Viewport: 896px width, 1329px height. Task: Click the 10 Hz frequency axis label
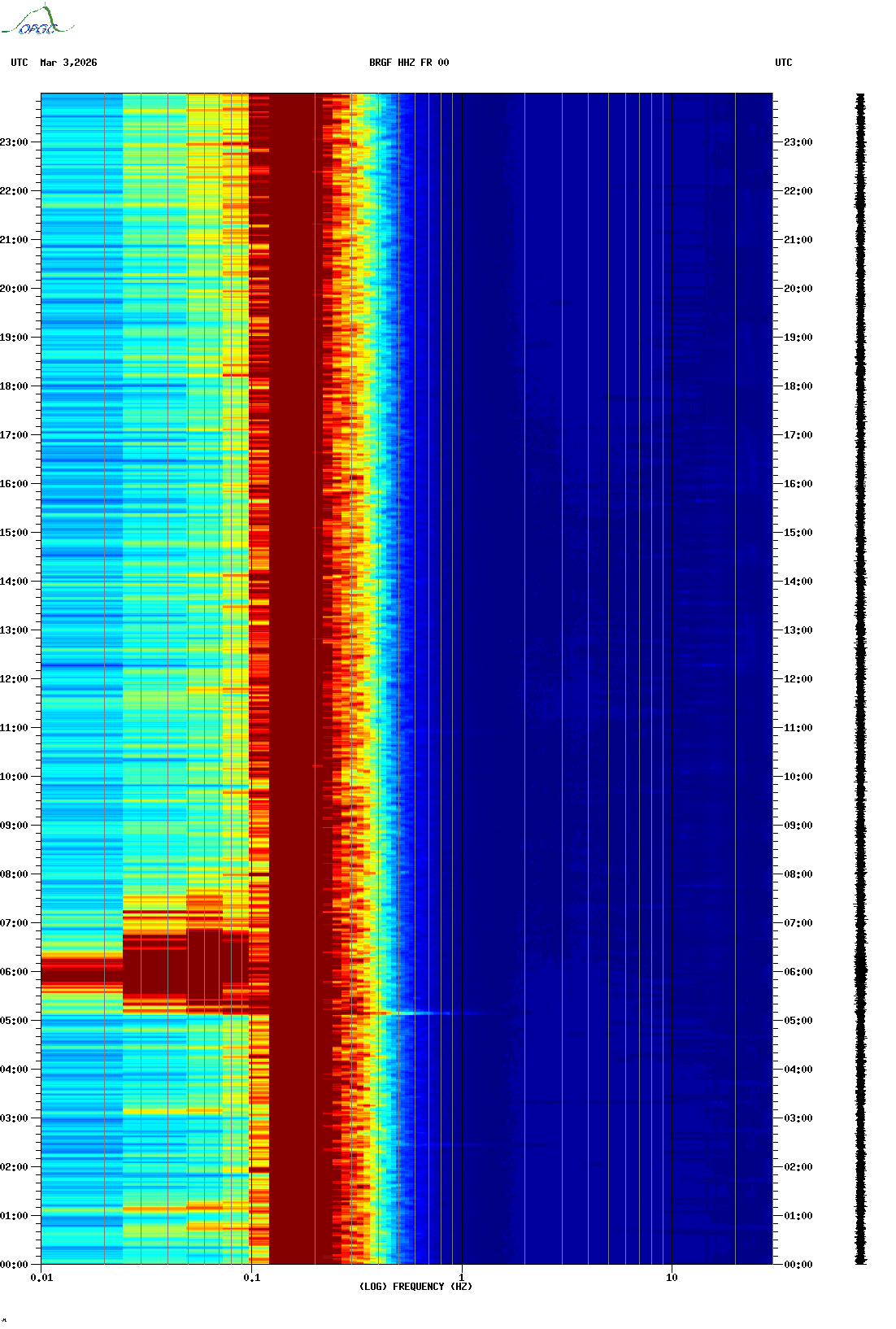(x=672, y=1278)
